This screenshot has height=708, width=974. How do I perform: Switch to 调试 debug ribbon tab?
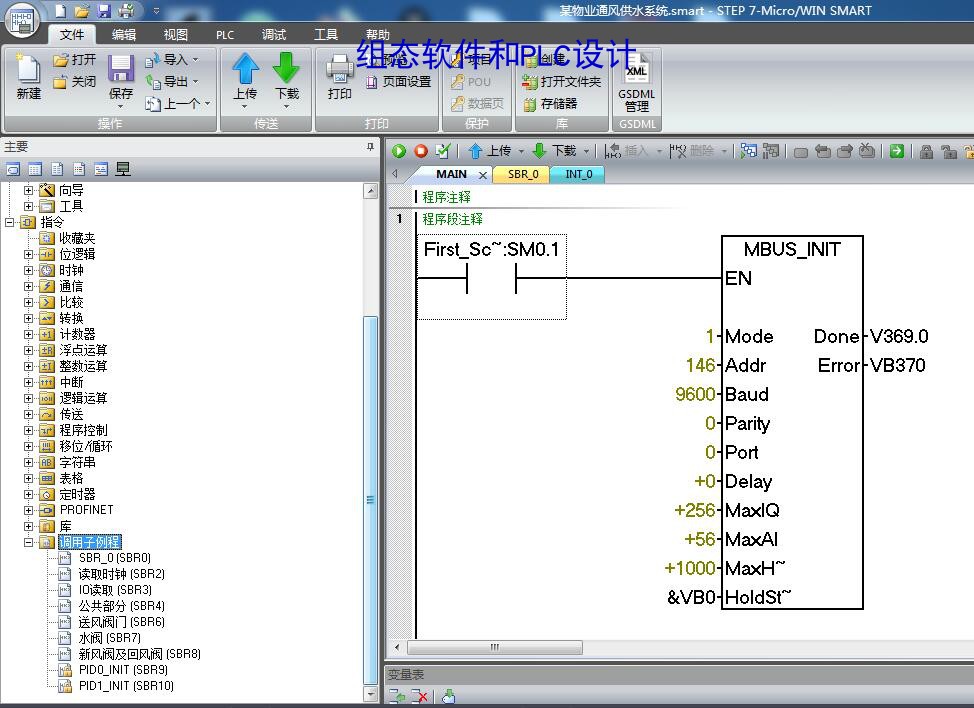[x=274, y=35]
